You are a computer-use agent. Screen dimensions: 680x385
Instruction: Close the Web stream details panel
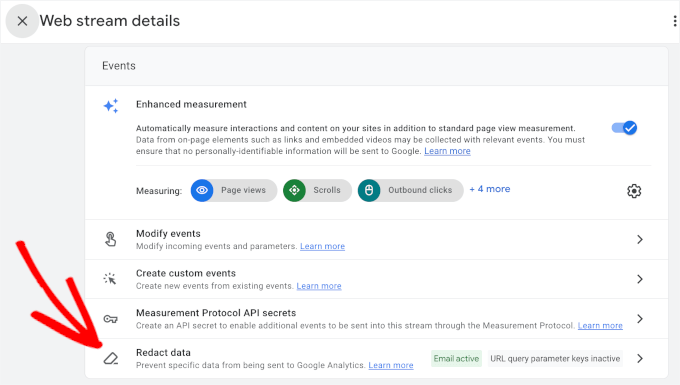(22, 21)
